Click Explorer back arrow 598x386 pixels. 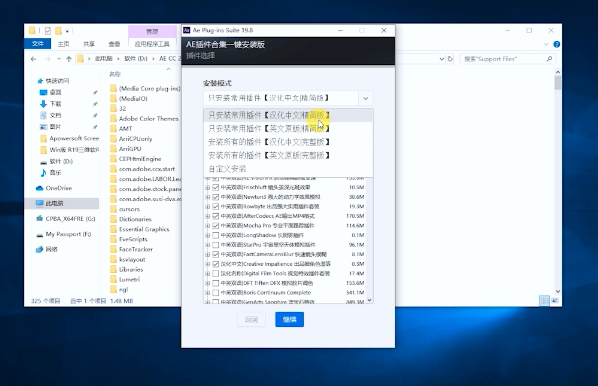click(x=34, y=59)
